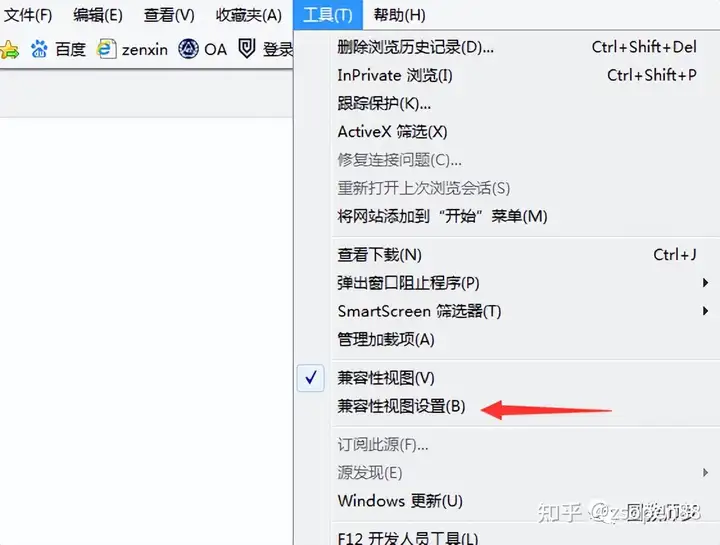
Task: Open the 帮助(H) menu
Action: (399, 15)
